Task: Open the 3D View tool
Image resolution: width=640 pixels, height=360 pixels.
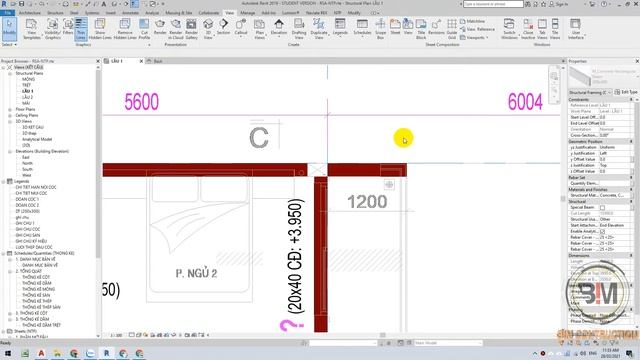Action: point(208,29)
